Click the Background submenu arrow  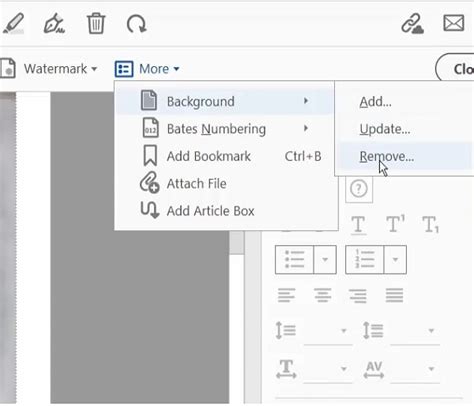coord(306,100)
